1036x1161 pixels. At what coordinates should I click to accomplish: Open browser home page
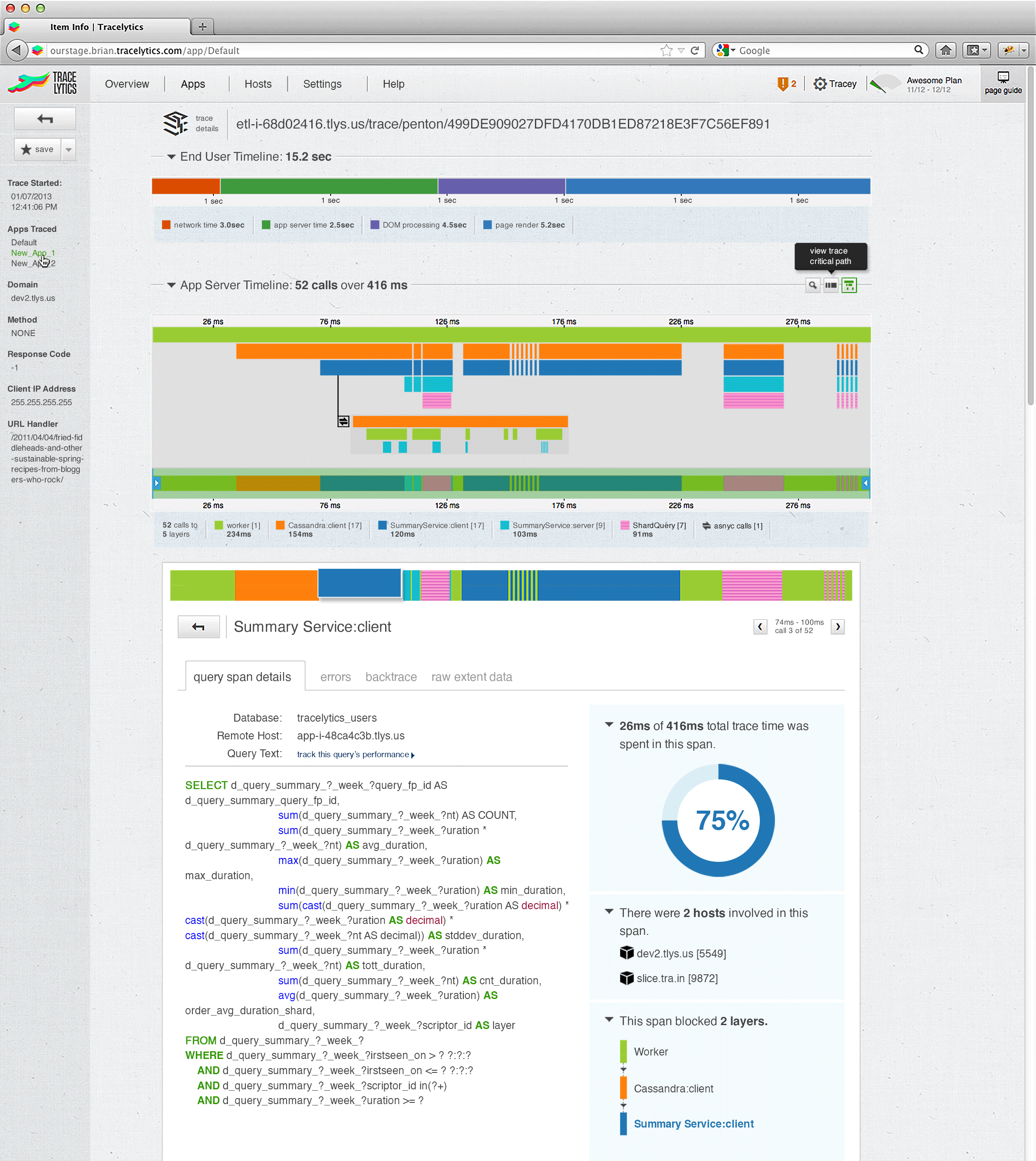tap(946, 50)
